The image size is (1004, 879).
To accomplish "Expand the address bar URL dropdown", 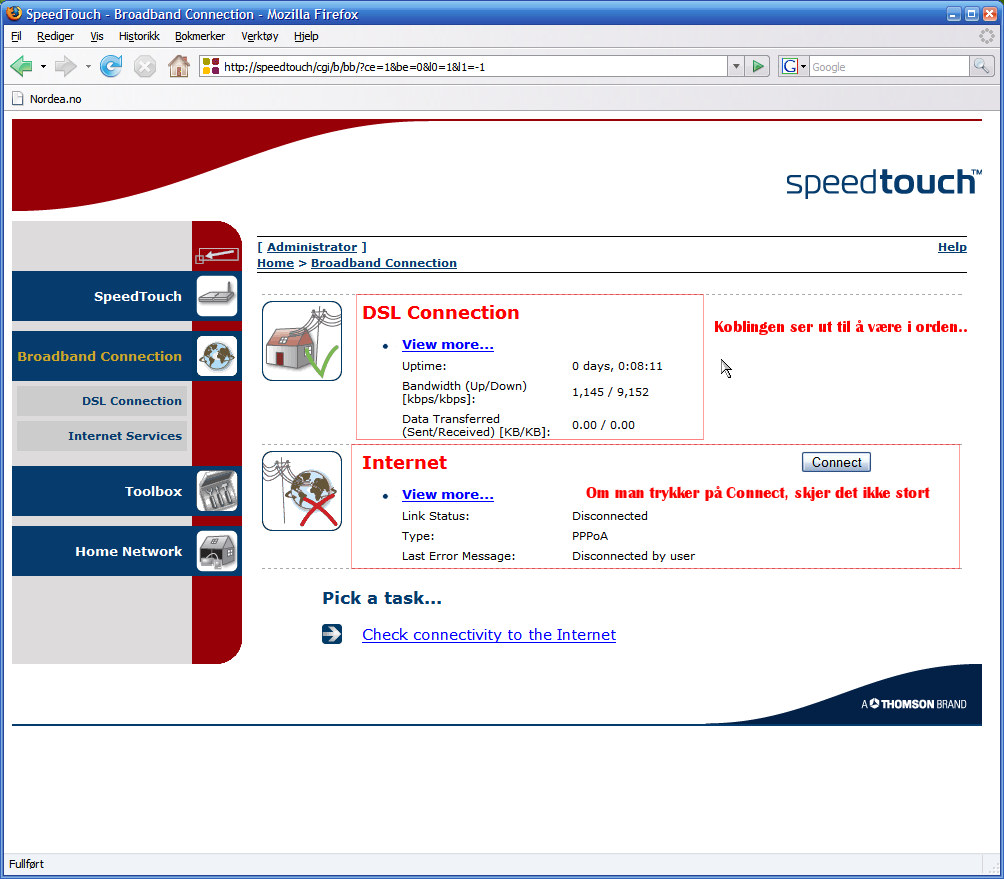I will (x=736, y=66).
